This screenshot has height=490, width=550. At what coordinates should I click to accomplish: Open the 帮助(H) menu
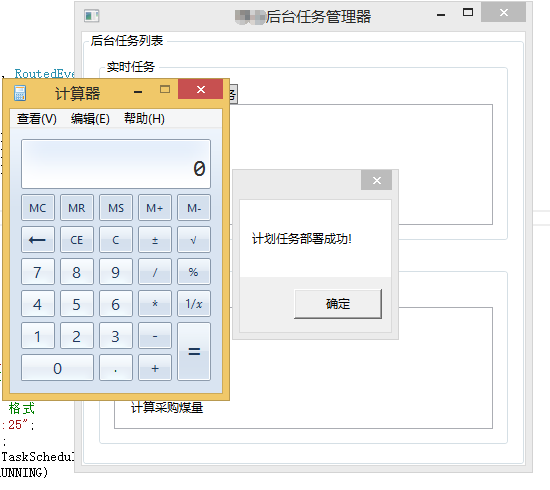(144, 119)
